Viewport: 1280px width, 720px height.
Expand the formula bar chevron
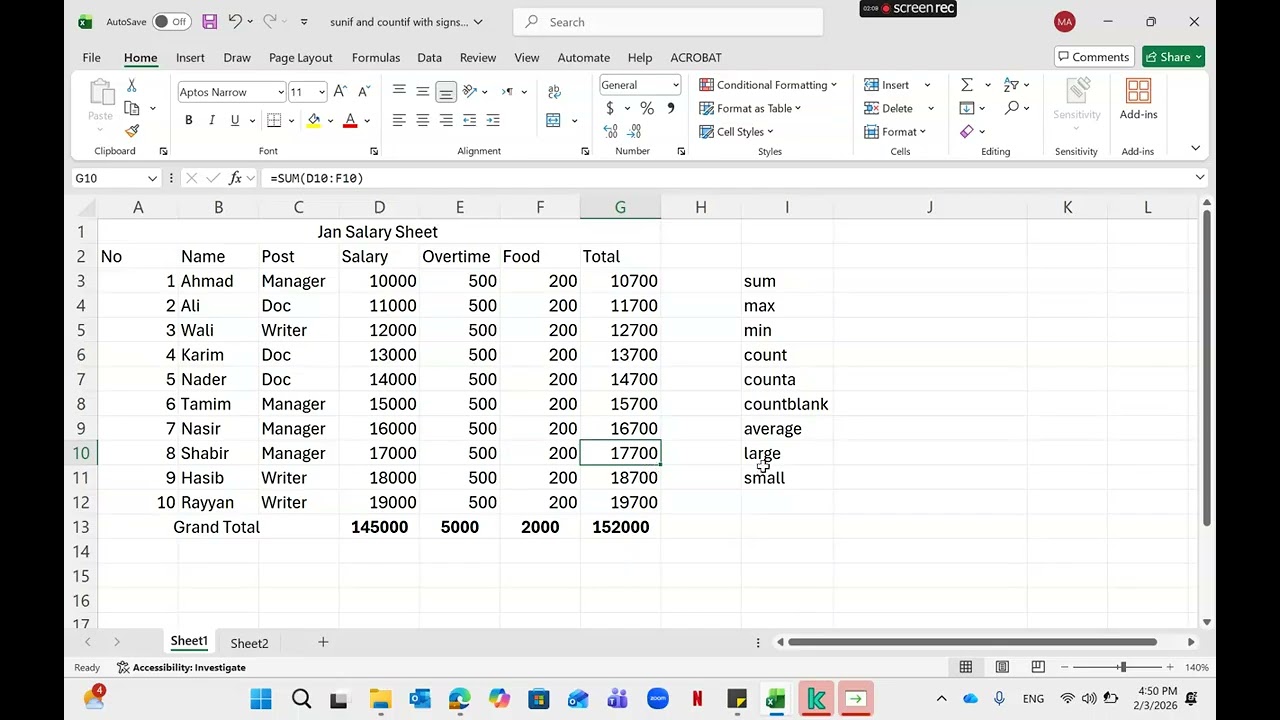tap(1200, 178)
